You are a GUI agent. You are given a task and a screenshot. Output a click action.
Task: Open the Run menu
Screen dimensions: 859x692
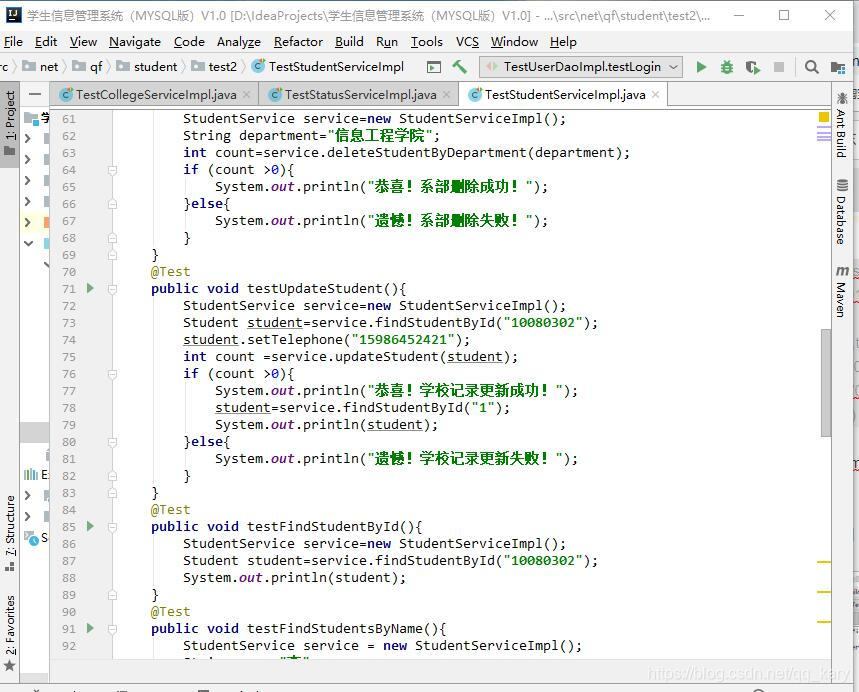(x=387, y=42)
